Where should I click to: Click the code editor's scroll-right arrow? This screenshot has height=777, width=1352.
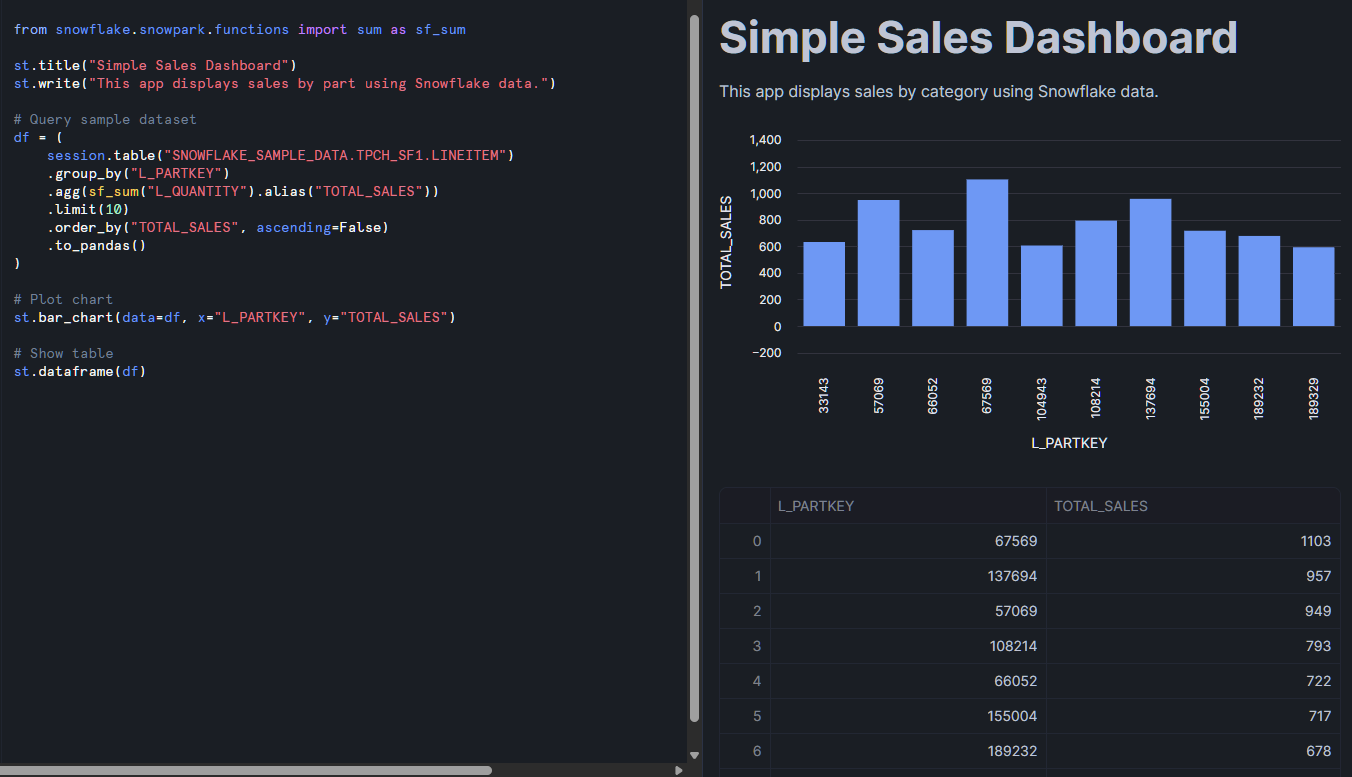point(679,770)
